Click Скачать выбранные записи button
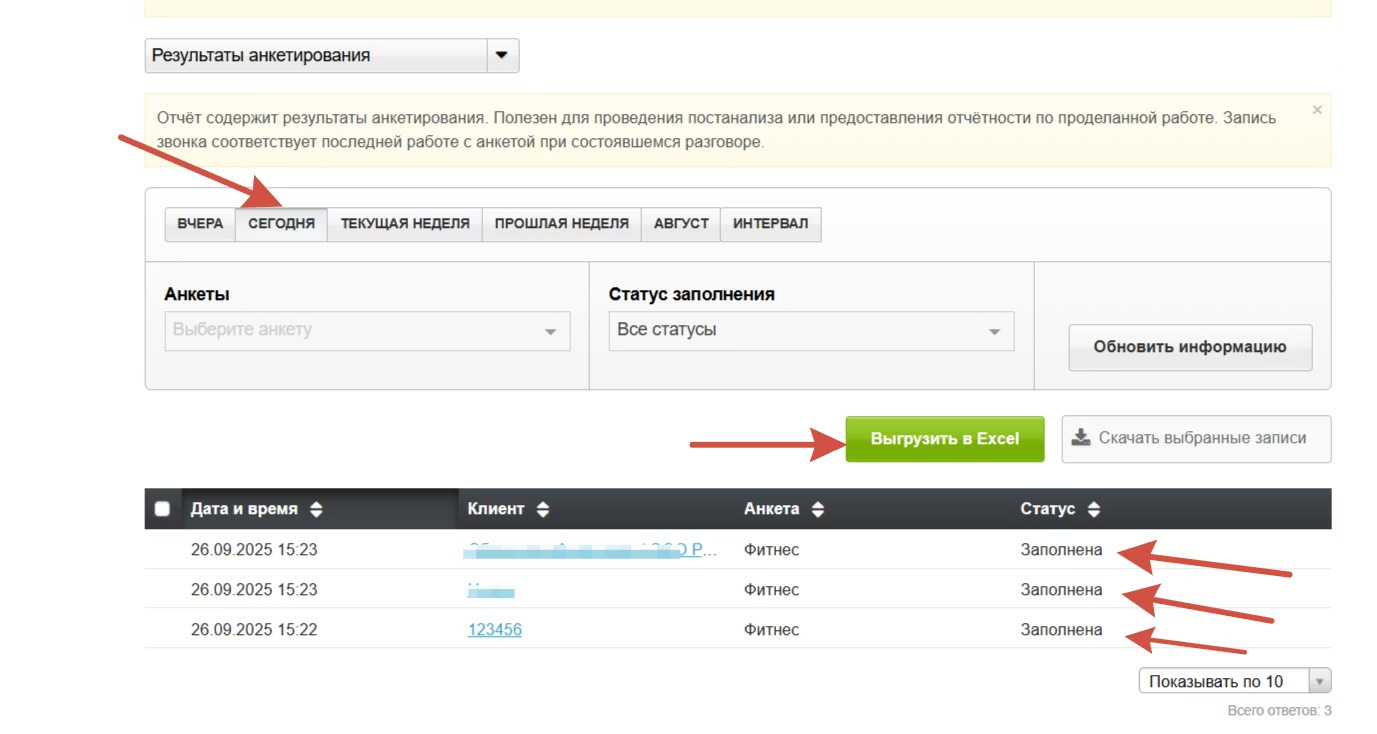 tap(1196, 439)
